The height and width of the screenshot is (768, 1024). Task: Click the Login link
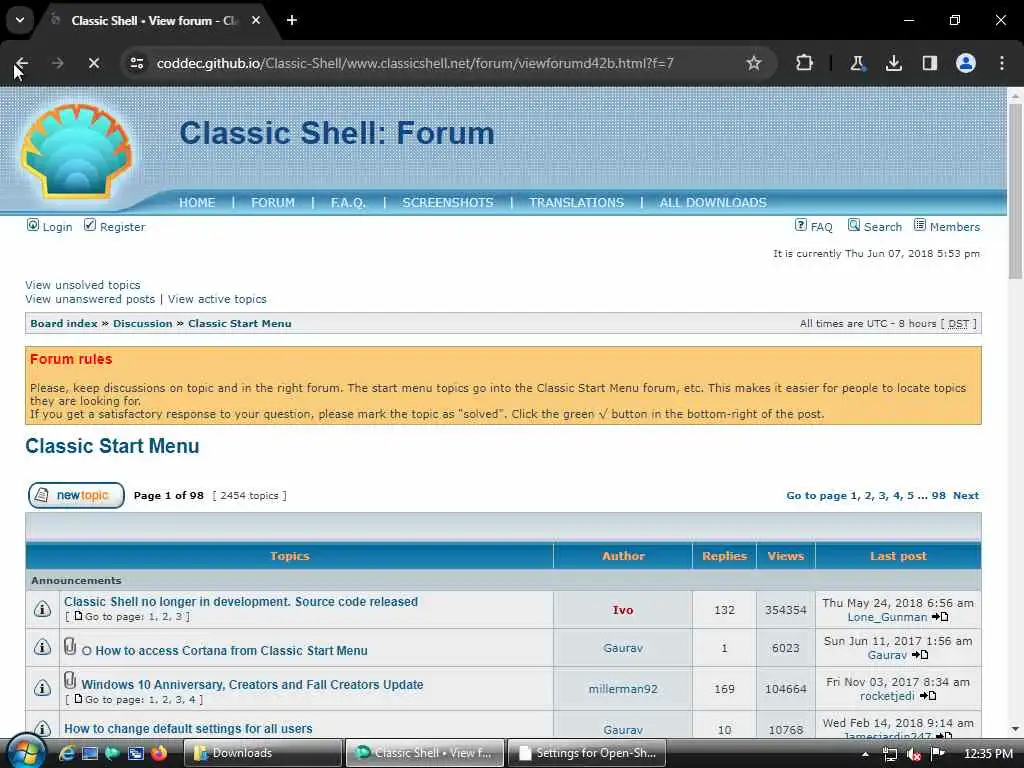[57, 227]
